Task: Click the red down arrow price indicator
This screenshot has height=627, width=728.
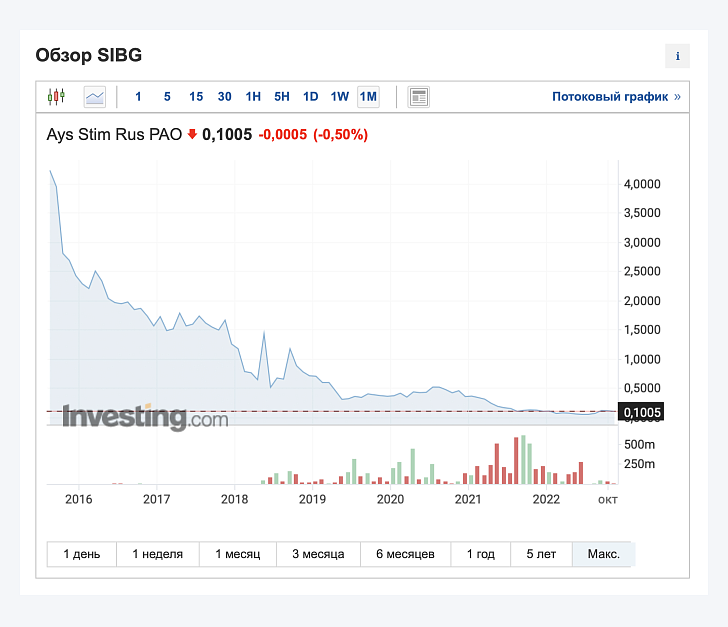Action: (x=192, y=135)
